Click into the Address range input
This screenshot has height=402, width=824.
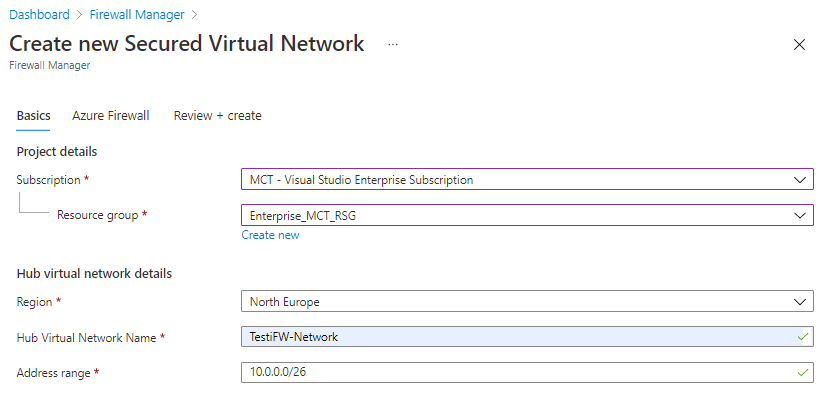point(515,372)
